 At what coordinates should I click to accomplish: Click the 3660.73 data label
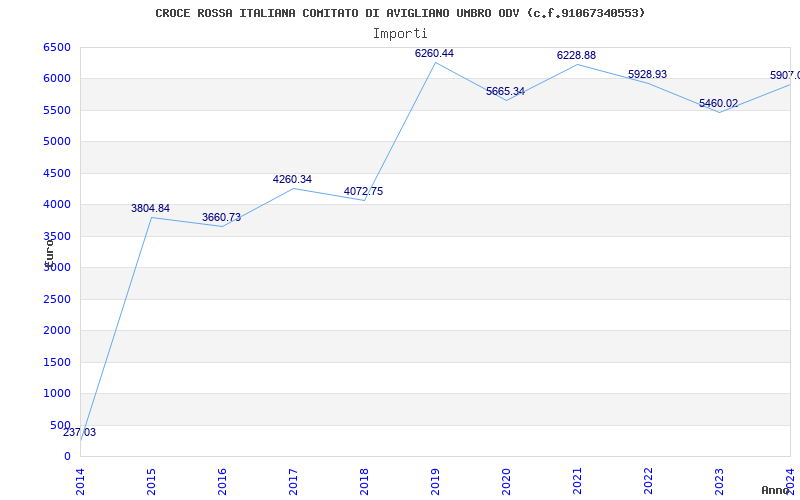coord(221,217)
